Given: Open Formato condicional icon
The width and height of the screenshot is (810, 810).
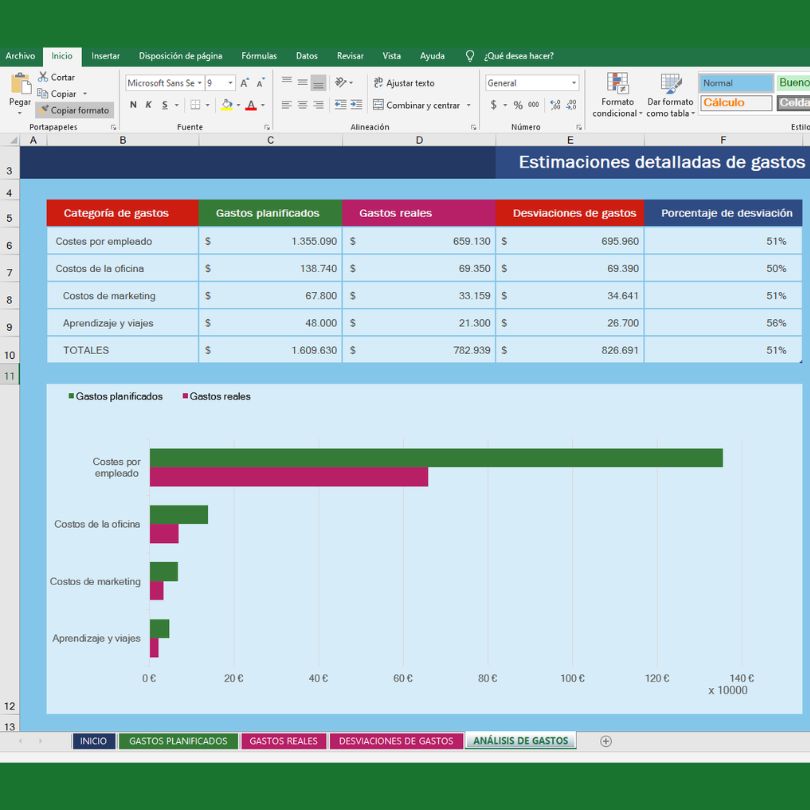Looking at the screenshot, I should 617,84.
